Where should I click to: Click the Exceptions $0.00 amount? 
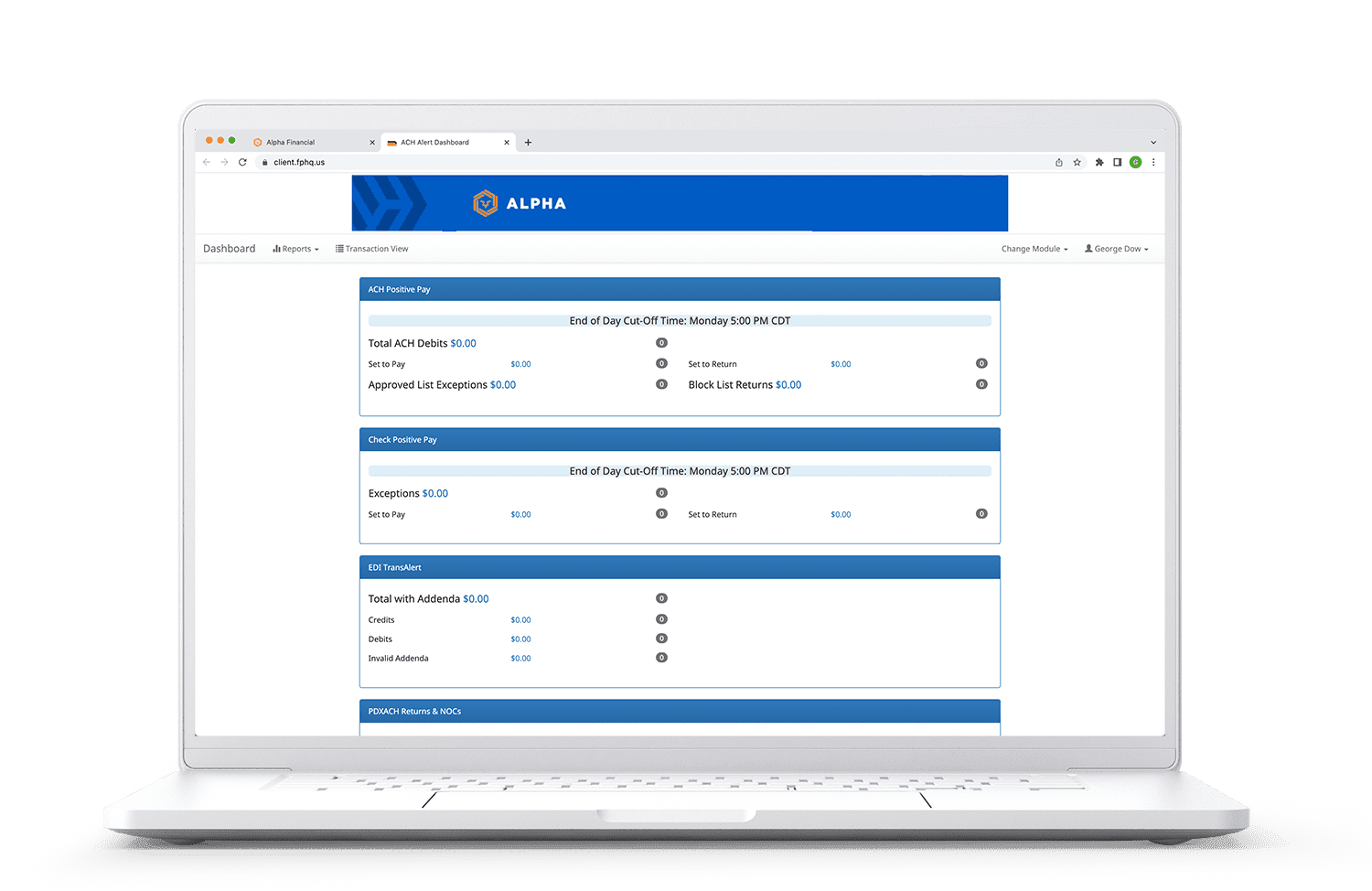(435, 493)
